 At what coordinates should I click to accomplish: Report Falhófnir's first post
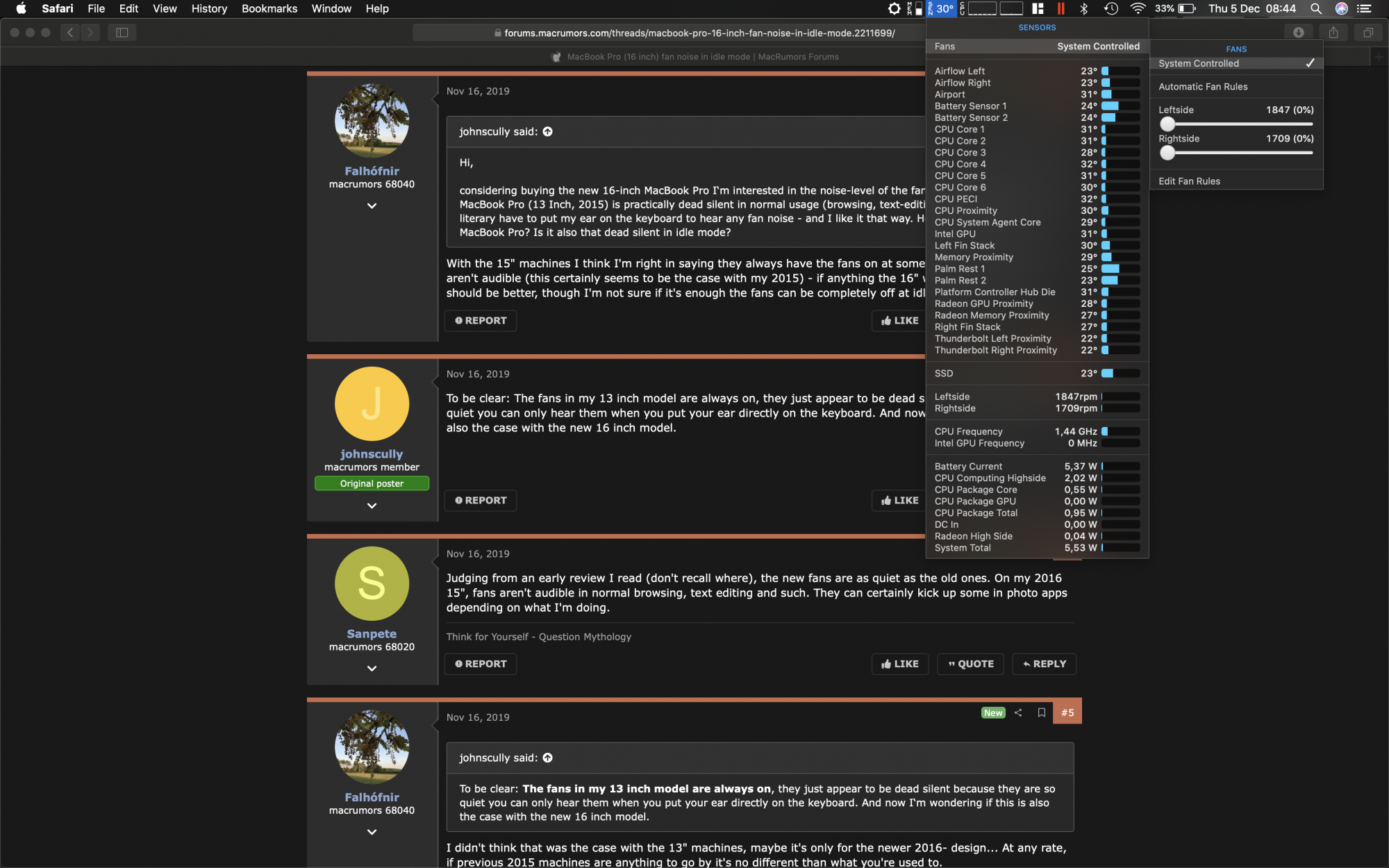pyautogui.click(x=481, y=321)
